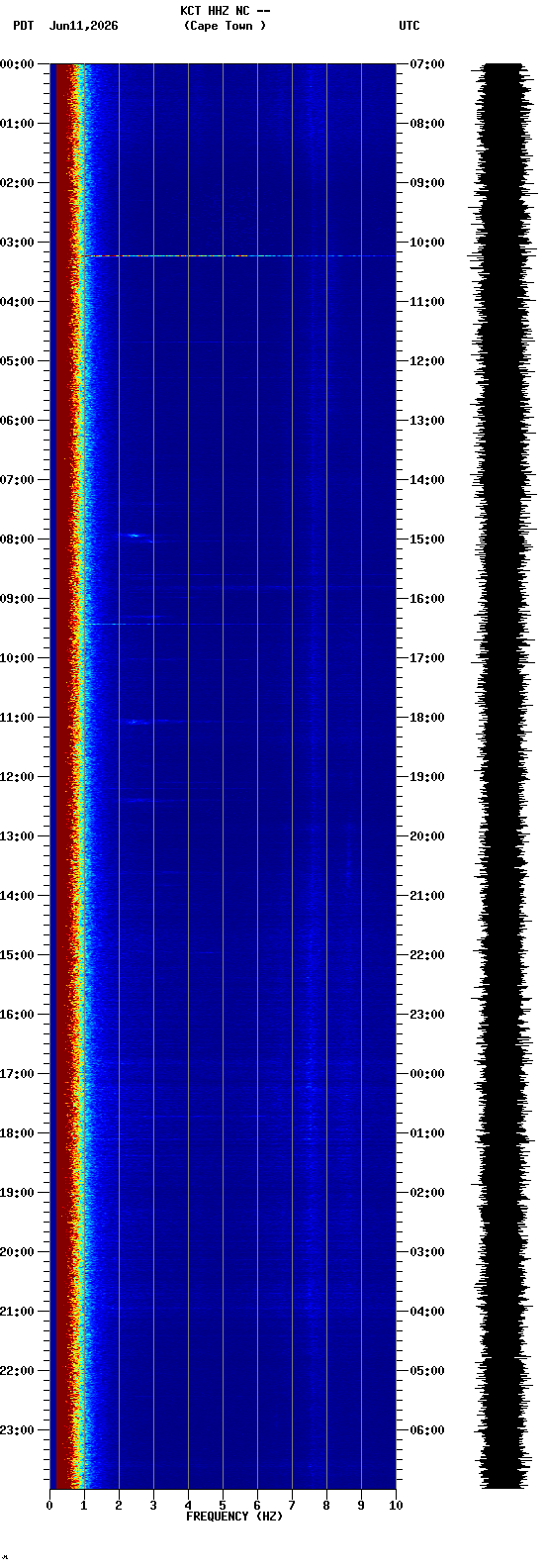Select the 10:00 UTC time label
546x1568 pixels.
pos(427,243)
